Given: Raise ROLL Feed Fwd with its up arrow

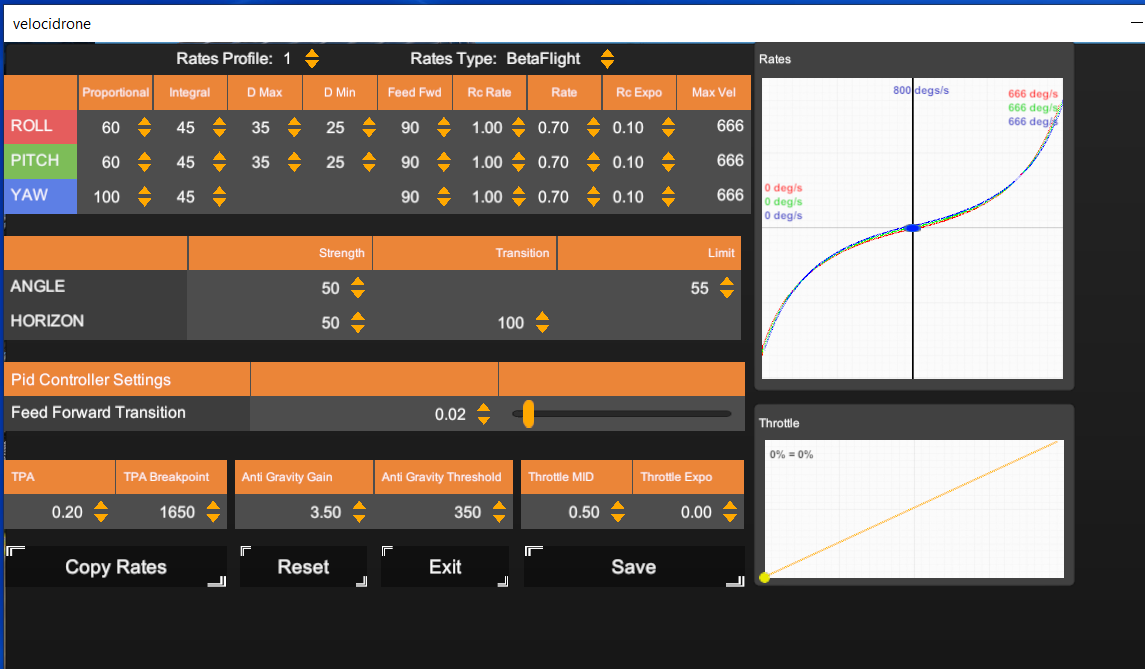Looking at the screenshot, I should tap(443, 121).
